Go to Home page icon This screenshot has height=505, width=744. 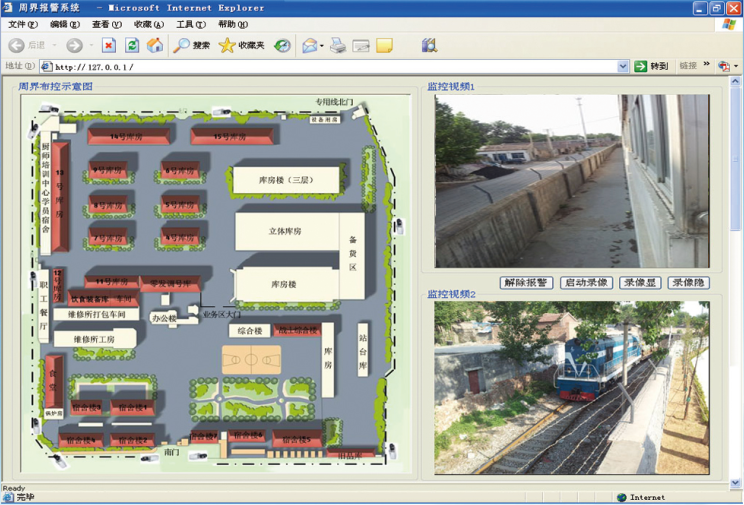pos(155,46)
